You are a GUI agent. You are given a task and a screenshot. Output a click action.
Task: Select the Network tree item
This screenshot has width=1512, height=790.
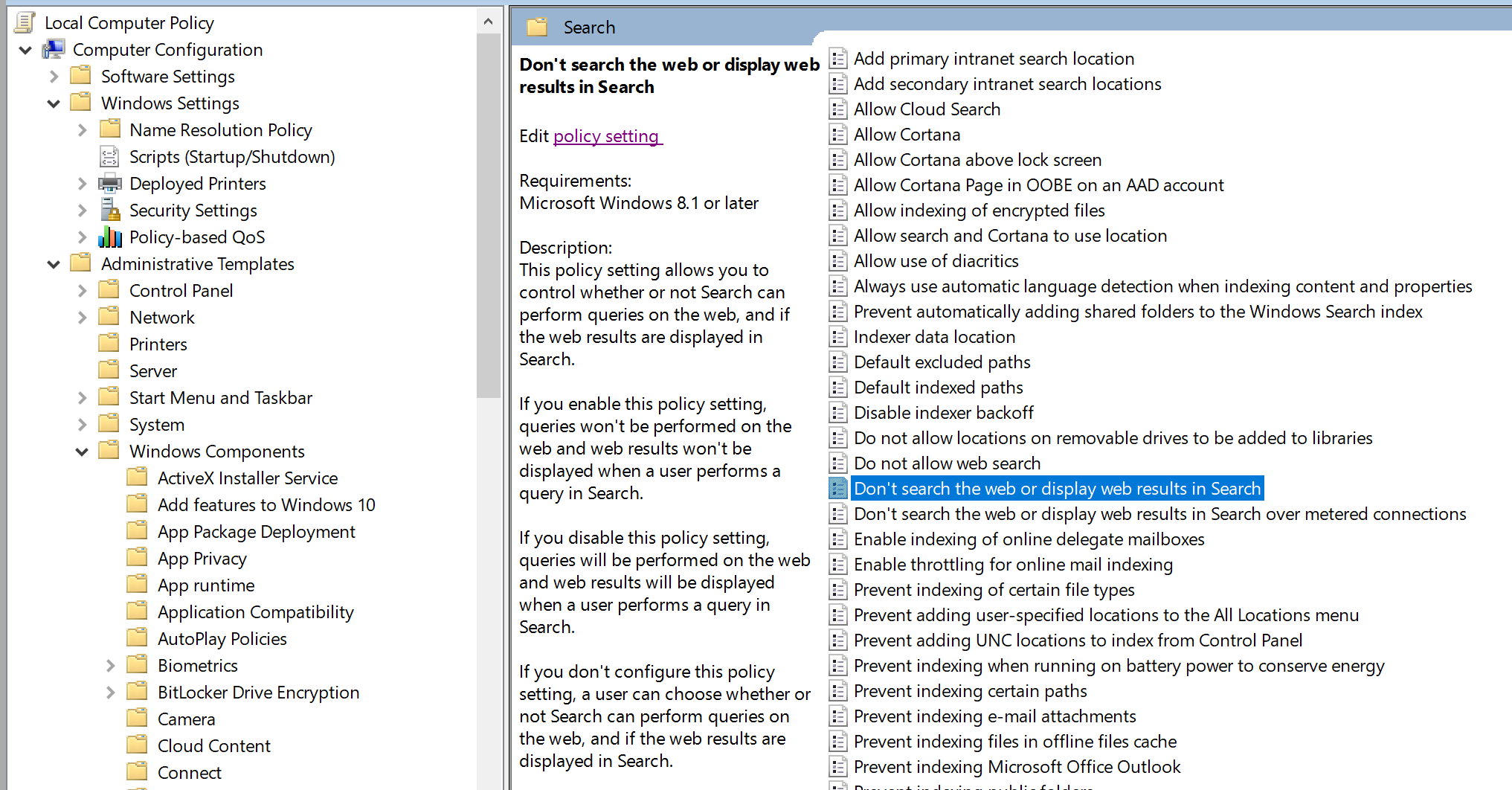click(x=161, y=318)
